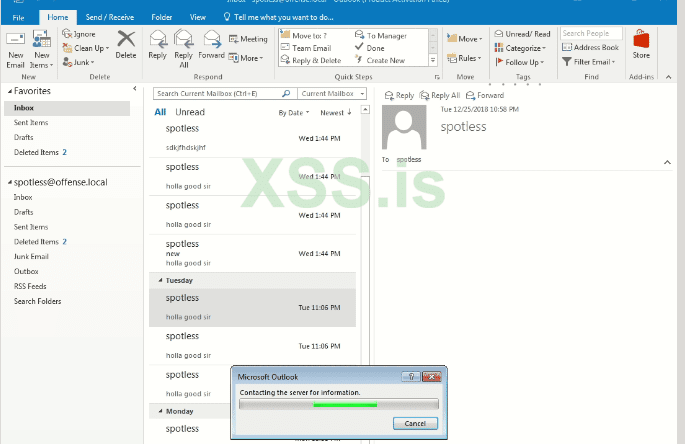Open the RSS Feeds folder
This screenshot has width=685, height=444.
[x=30, y=286]
